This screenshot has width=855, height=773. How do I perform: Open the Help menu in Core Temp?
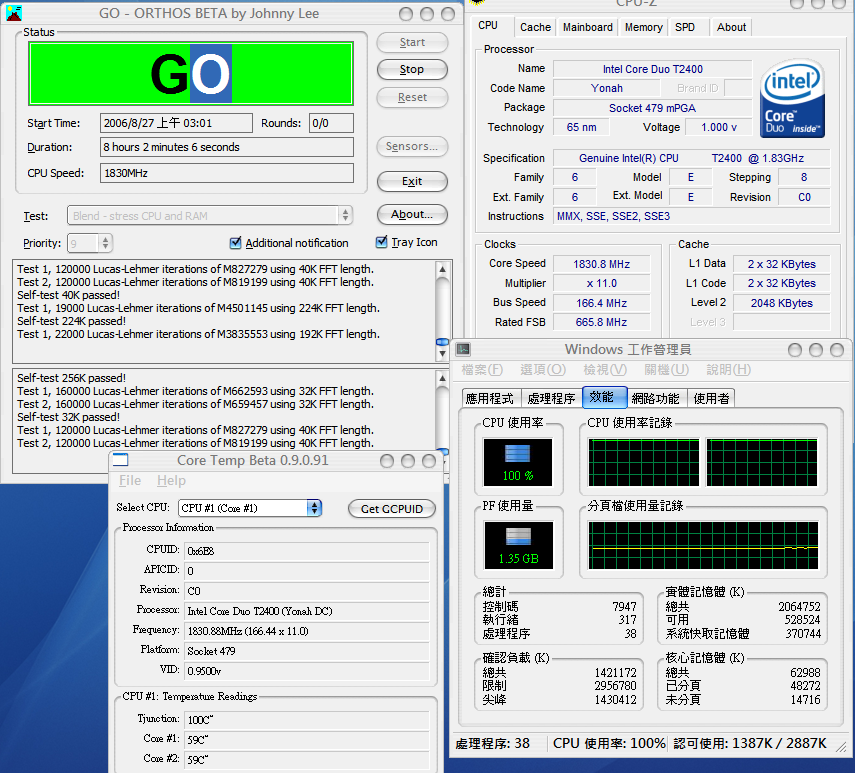[171, 480]
